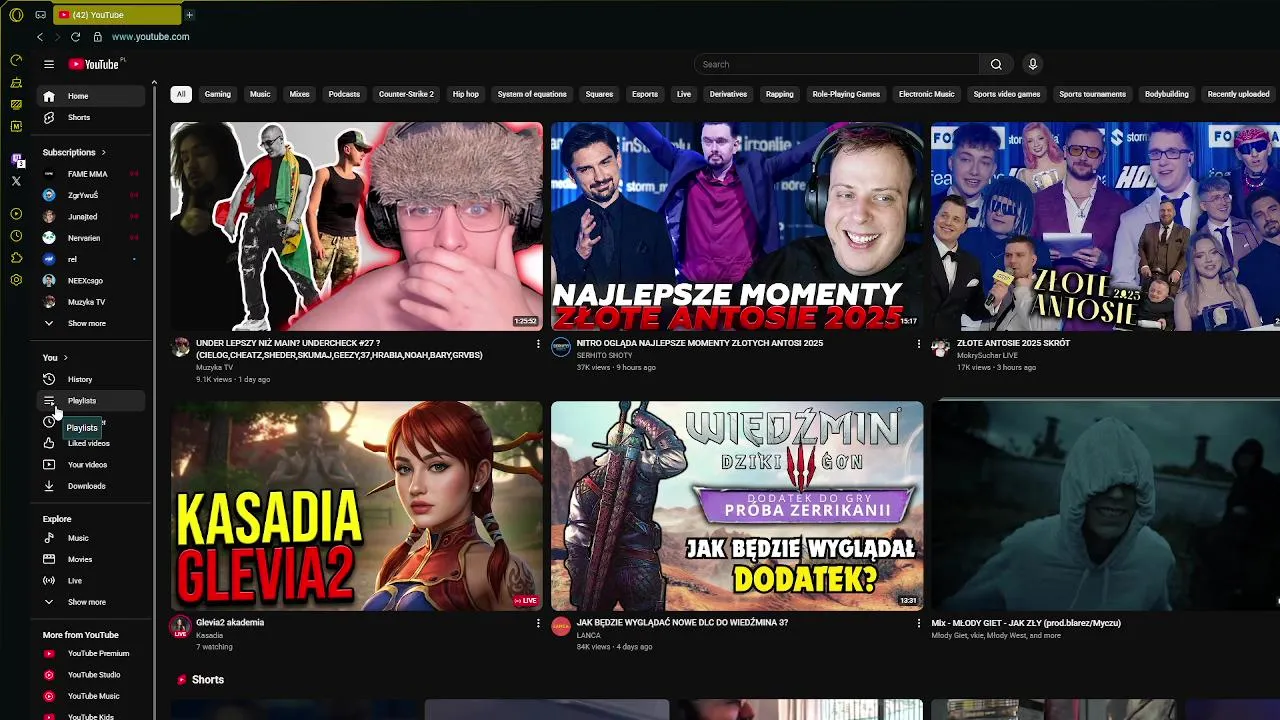Open Wiedźmin Dziki Gon dodatek thumbnail
The width and height of the screenshot is (1280, 720).
pos(737,506)
